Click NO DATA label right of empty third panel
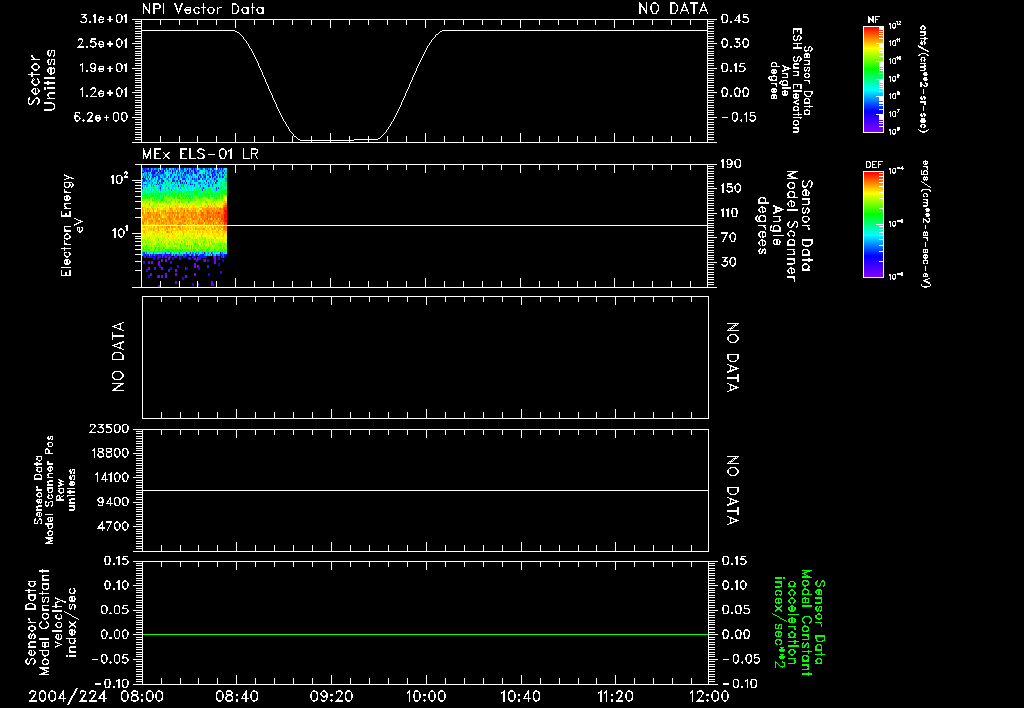The image size is (1024, 708). 732,357
